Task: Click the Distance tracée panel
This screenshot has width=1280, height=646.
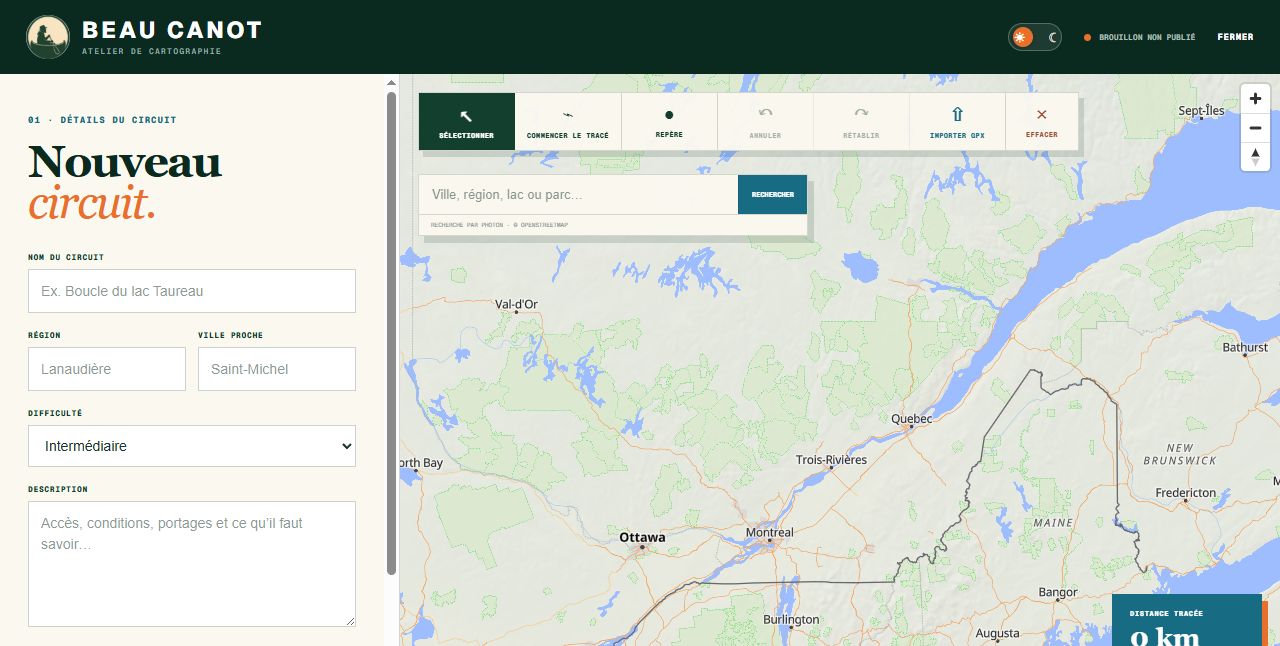Action: (x=1187, y=620)
